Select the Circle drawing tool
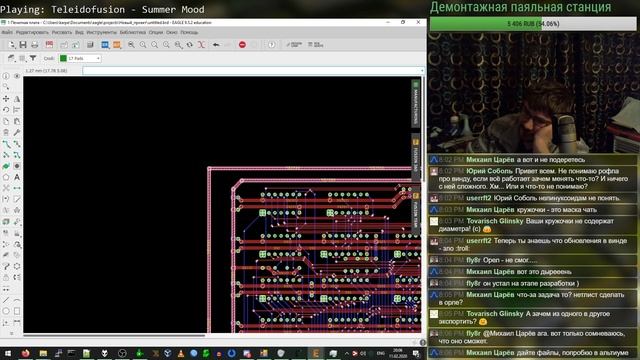Viewport: 640px width, 360px height. 6,311
